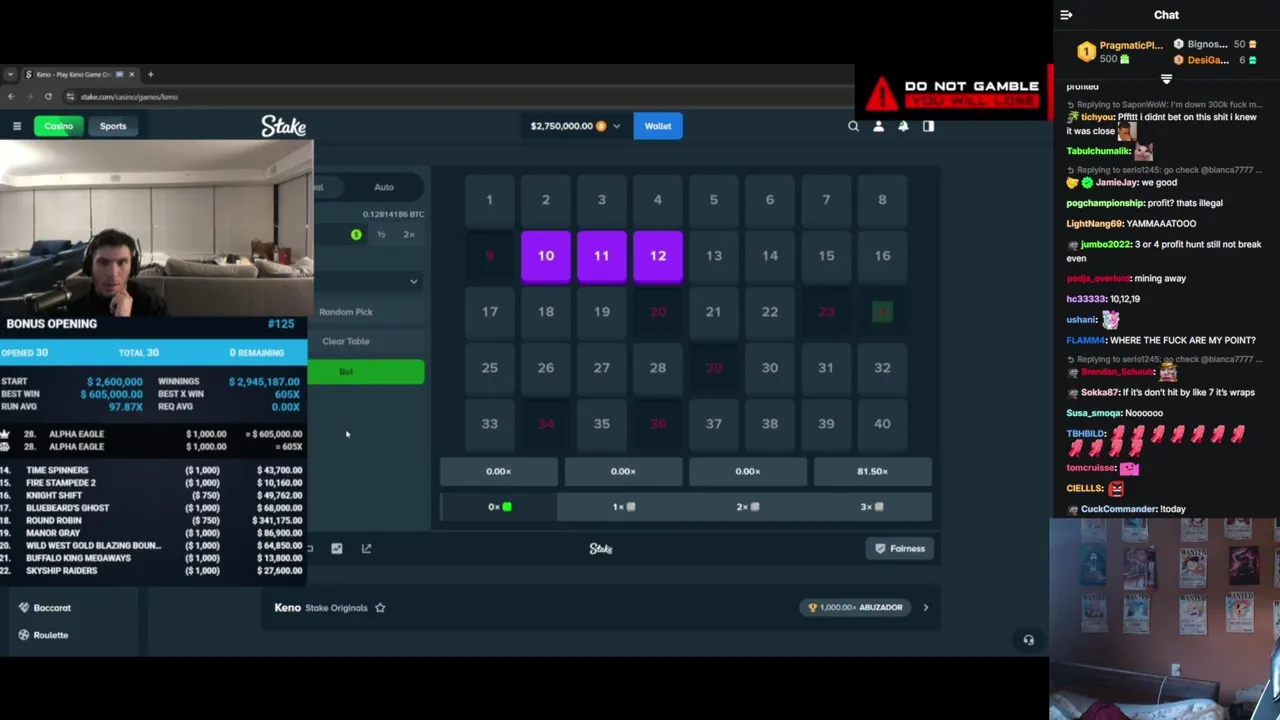Select Keno tile 13

(x=714, y=256)
